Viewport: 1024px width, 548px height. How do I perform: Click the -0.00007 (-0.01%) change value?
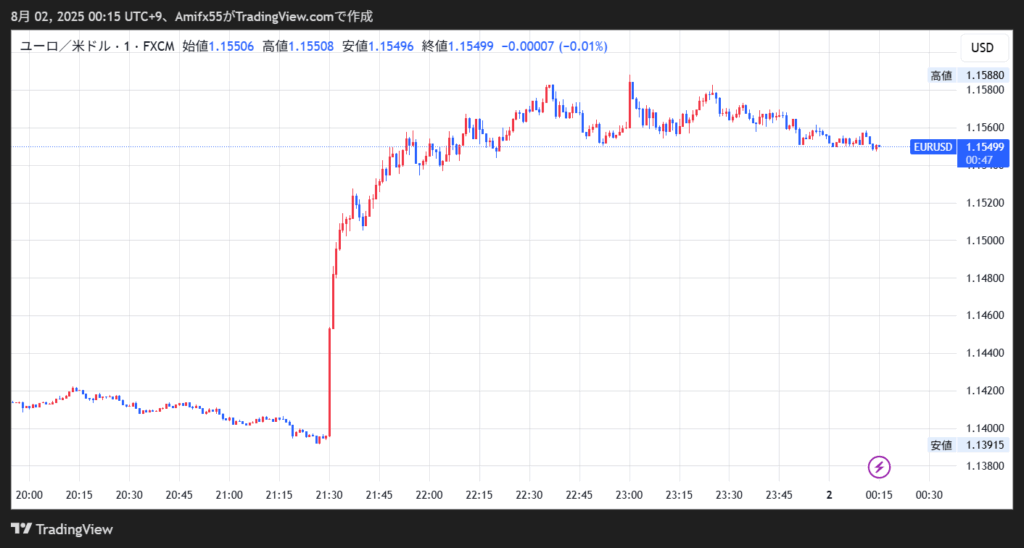pos(554,46)
